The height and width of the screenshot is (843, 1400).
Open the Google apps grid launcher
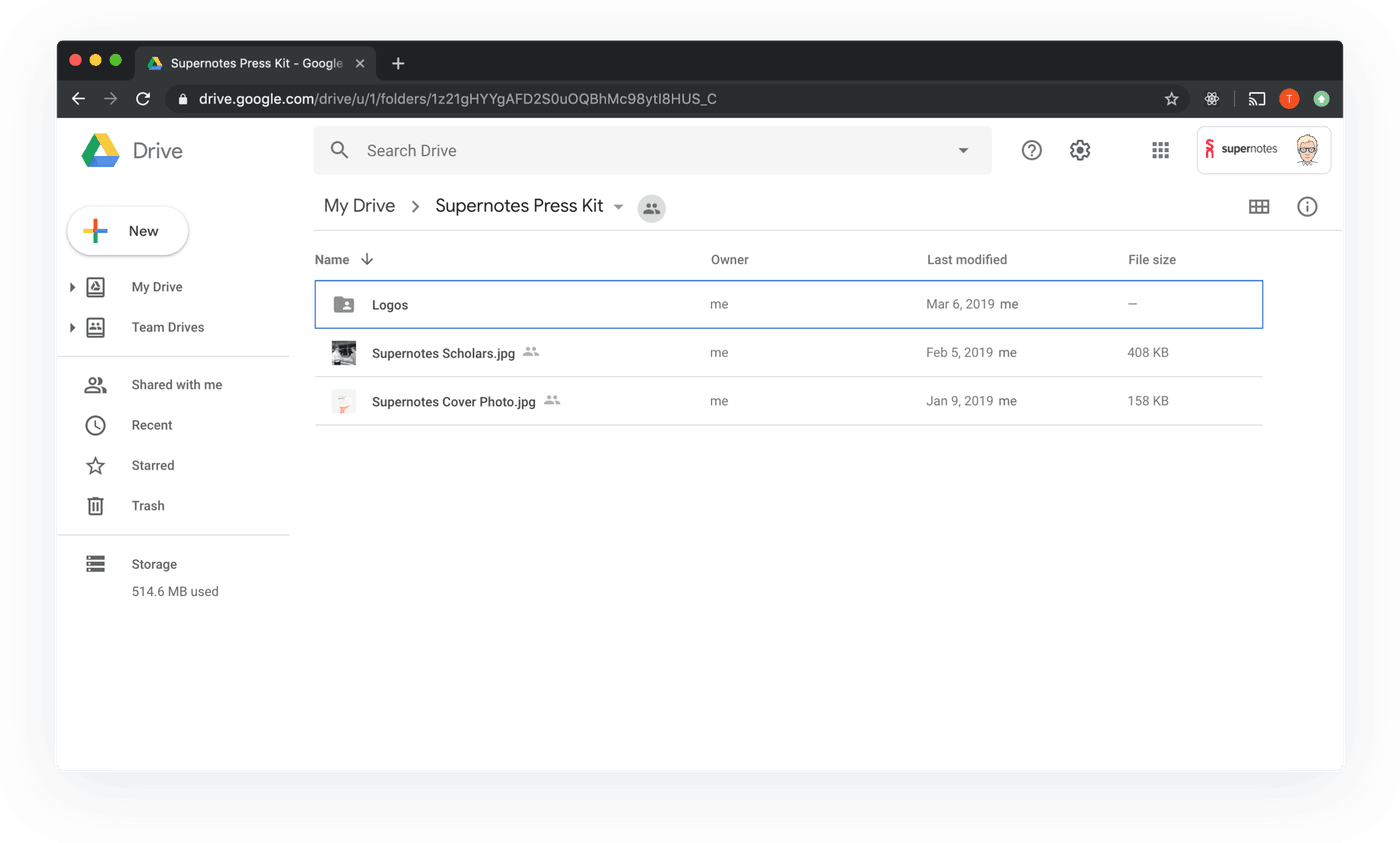tap(1160, 150)
